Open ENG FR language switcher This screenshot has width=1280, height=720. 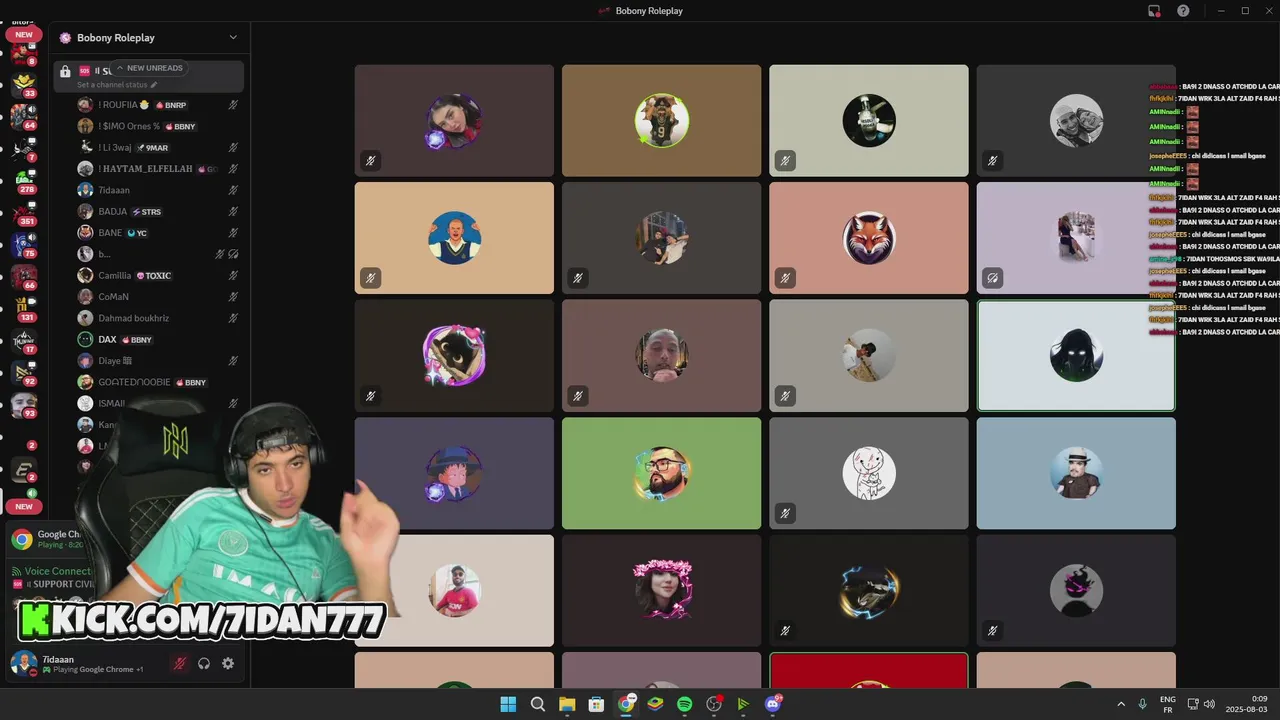pos(1167,704)
